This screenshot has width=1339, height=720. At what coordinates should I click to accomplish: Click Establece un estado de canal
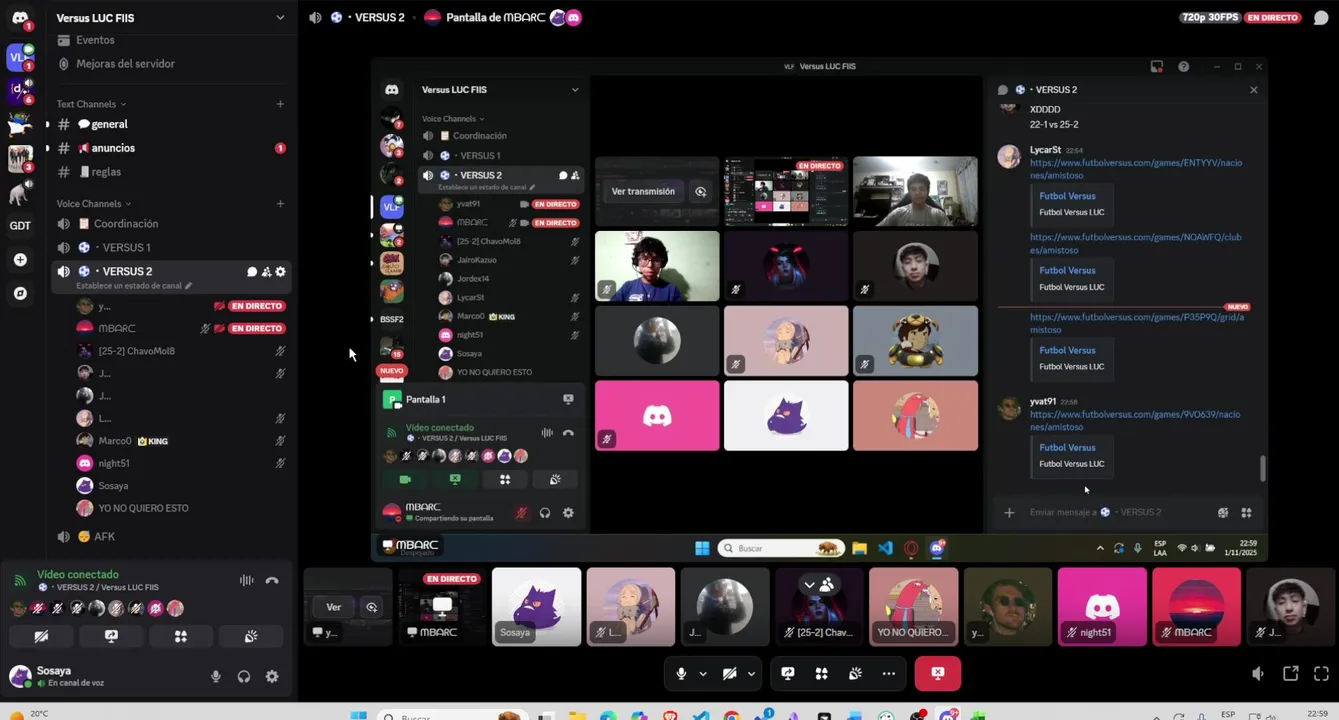(x=134, y=286)
